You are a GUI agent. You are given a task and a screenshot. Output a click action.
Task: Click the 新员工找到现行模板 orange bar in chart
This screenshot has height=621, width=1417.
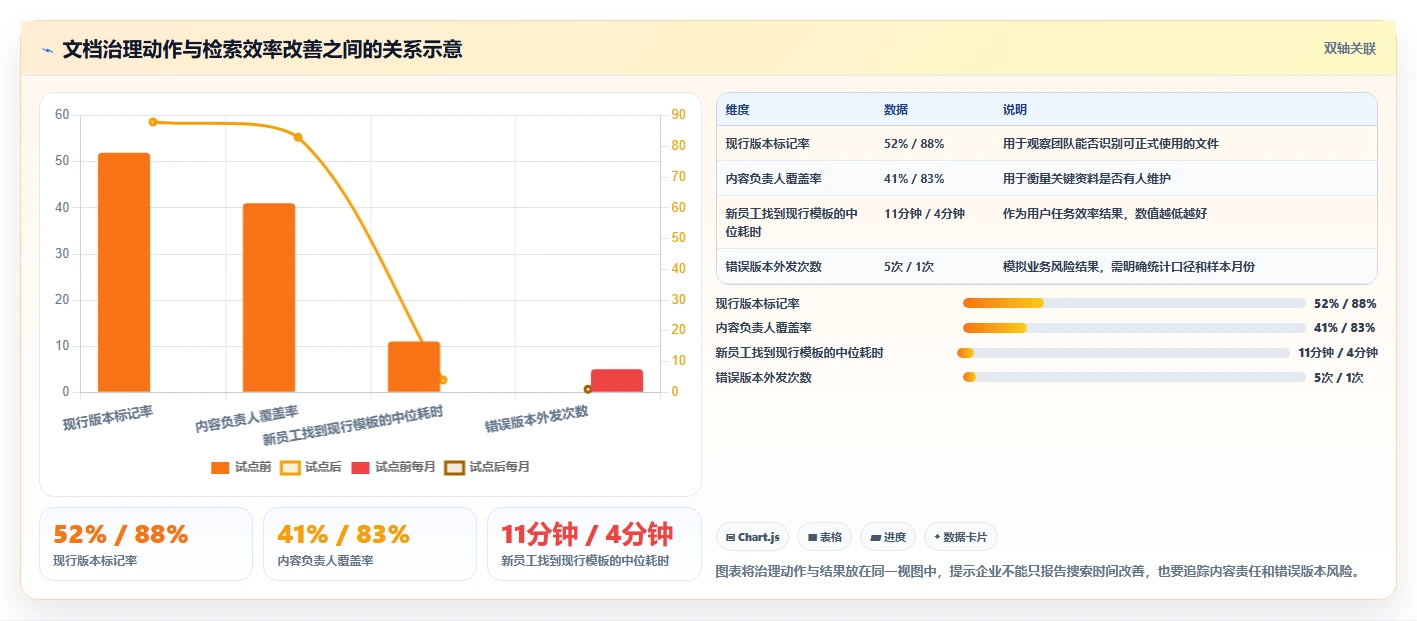pyautogui.click(x=414, y=367)
